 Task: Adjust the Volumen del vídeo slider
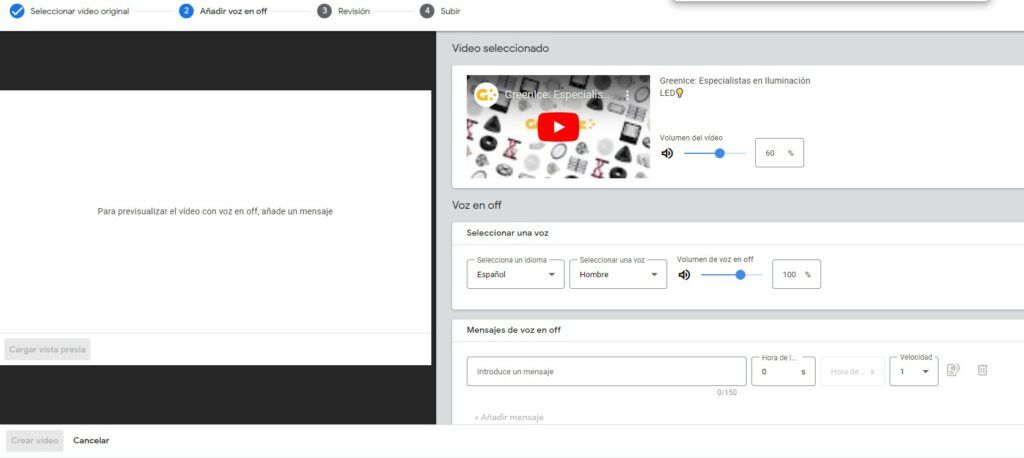pos(719,153)
